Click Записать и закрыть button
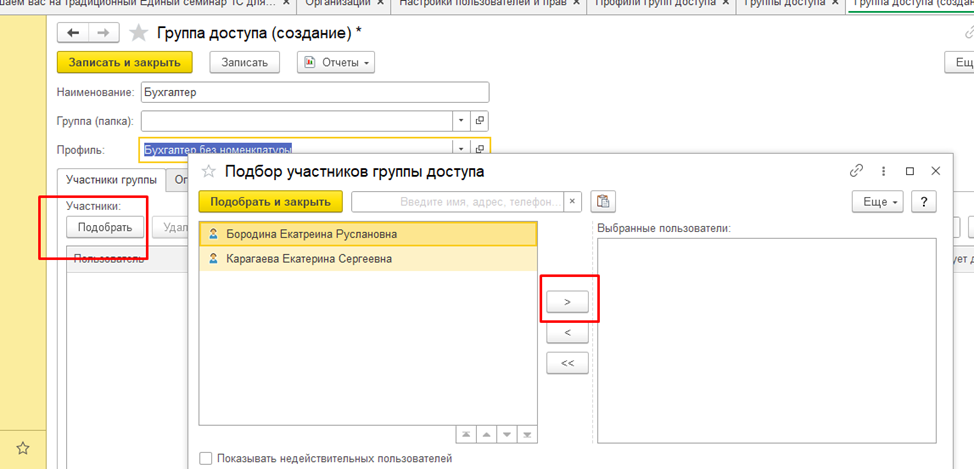This screenshot has width=974, height=469. click(124, 62)
